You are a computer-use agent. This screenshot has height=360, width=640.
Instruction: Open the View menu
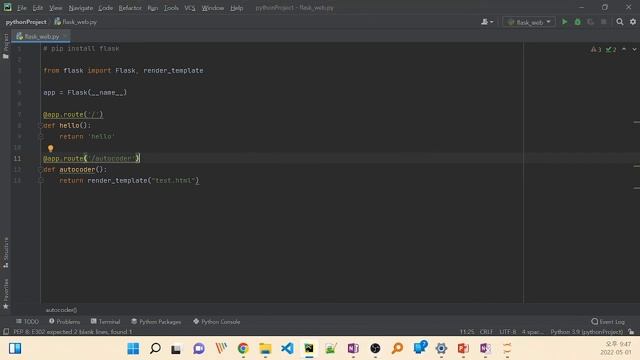coord(56,8)
